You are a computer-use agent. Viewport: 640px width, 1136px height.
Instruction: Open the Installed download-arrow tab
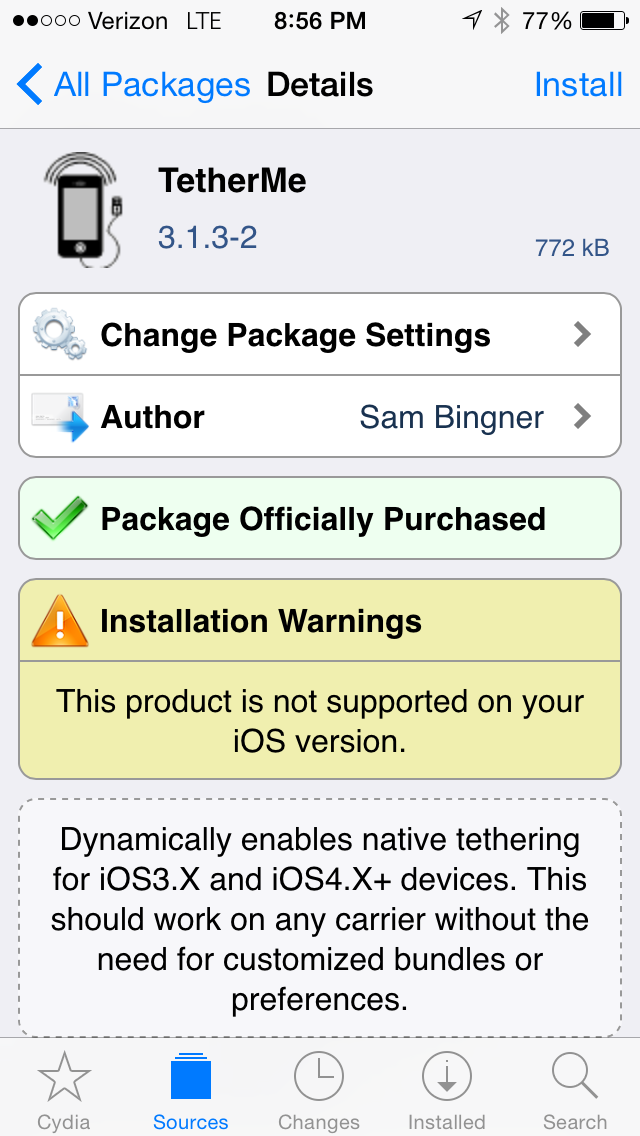click(x=446, y=1077)
